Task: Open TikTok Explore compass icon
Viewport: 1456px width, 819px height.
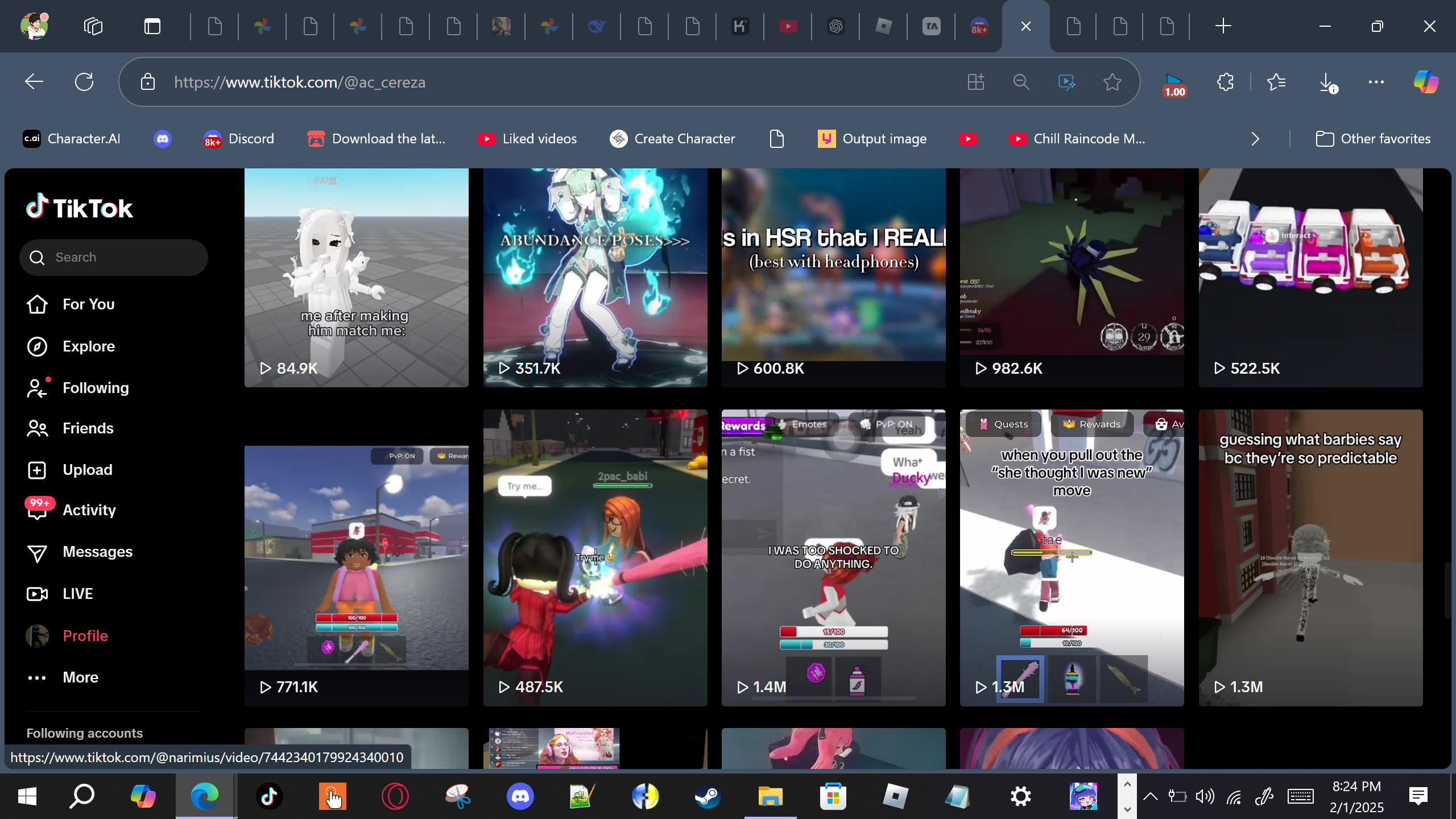Action: (37, 346)
